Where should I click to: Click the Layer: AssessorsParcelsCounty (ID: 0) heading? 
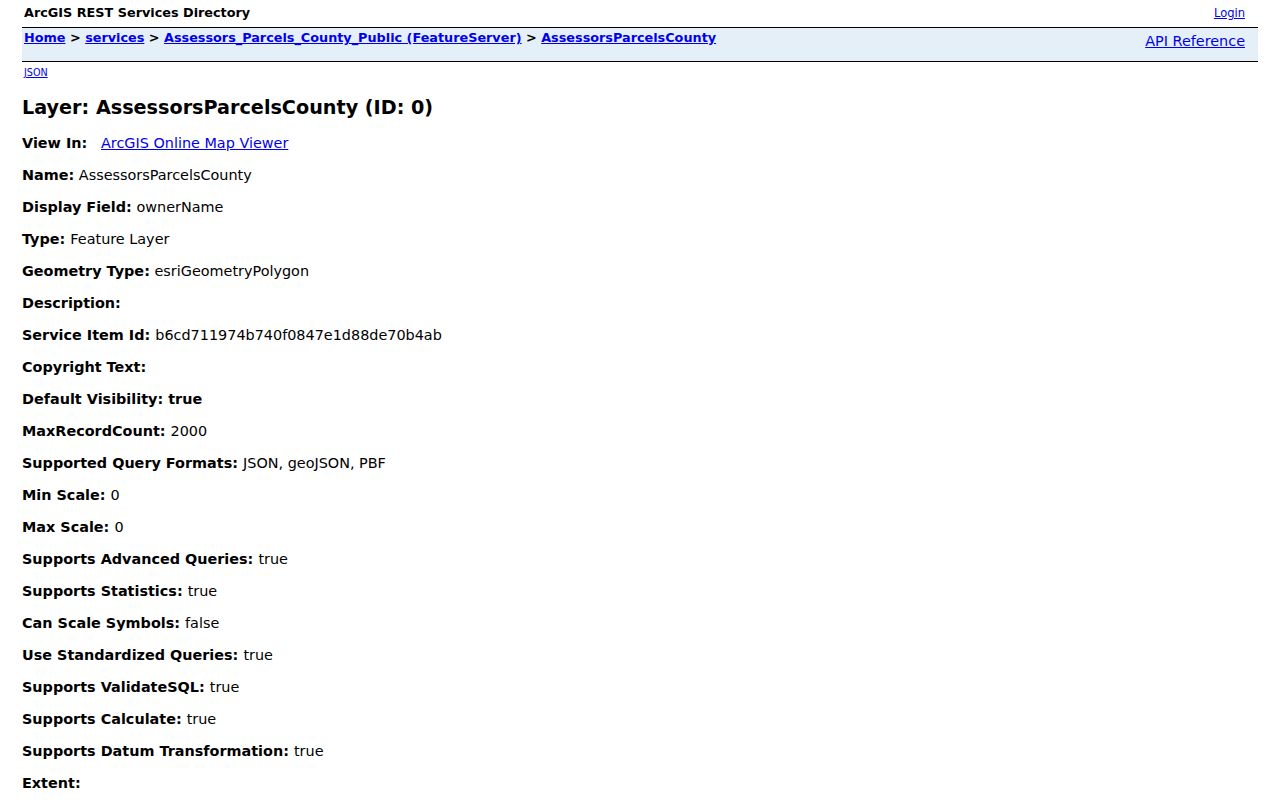pyautogui.click(x=227, y=107)
